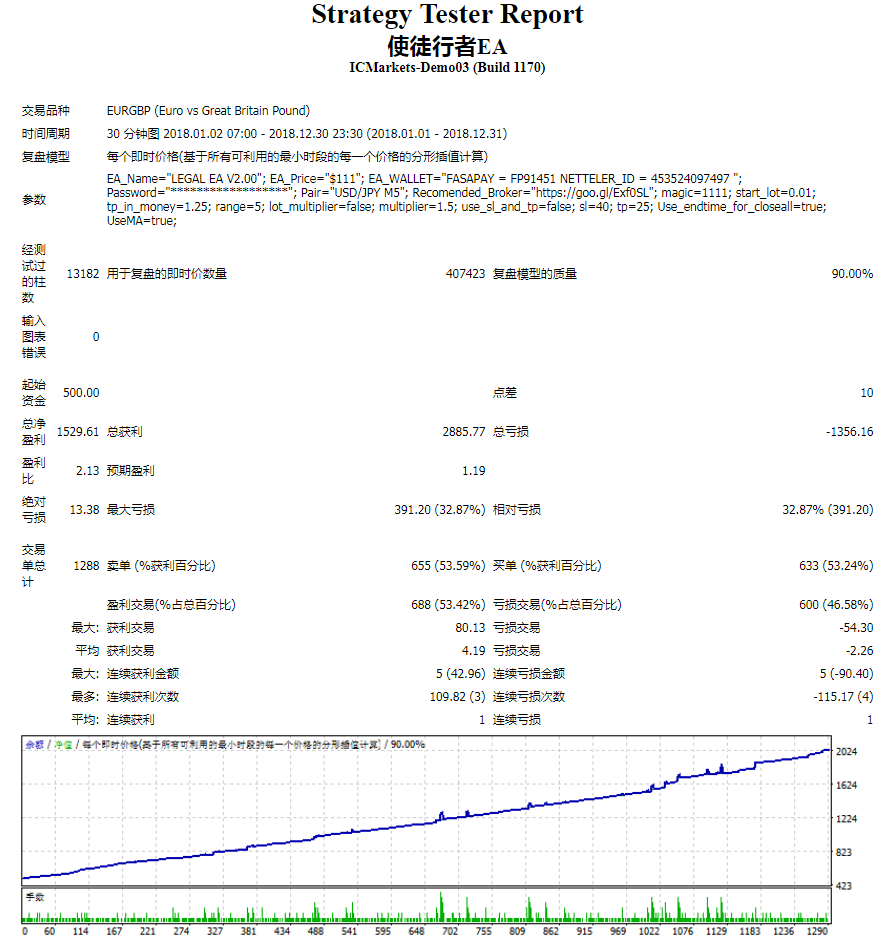
Task: Click the 预期盈利 label
Action: [130, 471]
